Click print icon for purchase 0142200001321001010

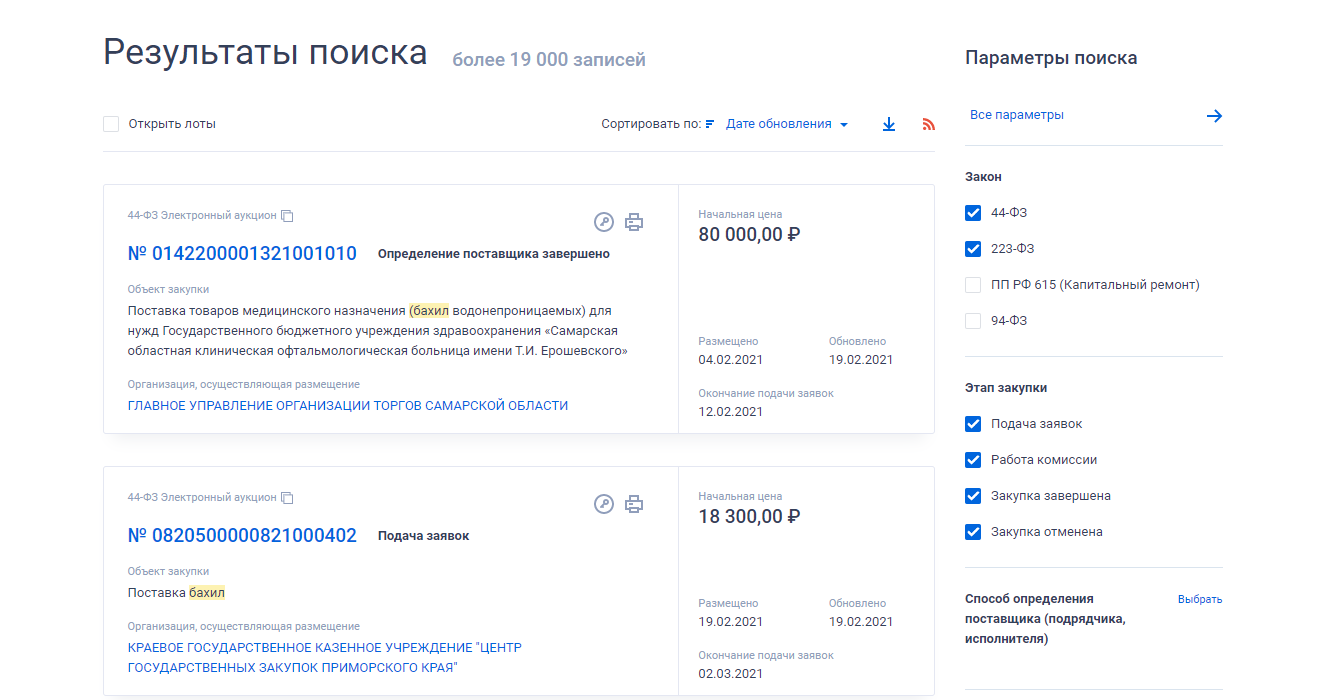click(634, 222)
